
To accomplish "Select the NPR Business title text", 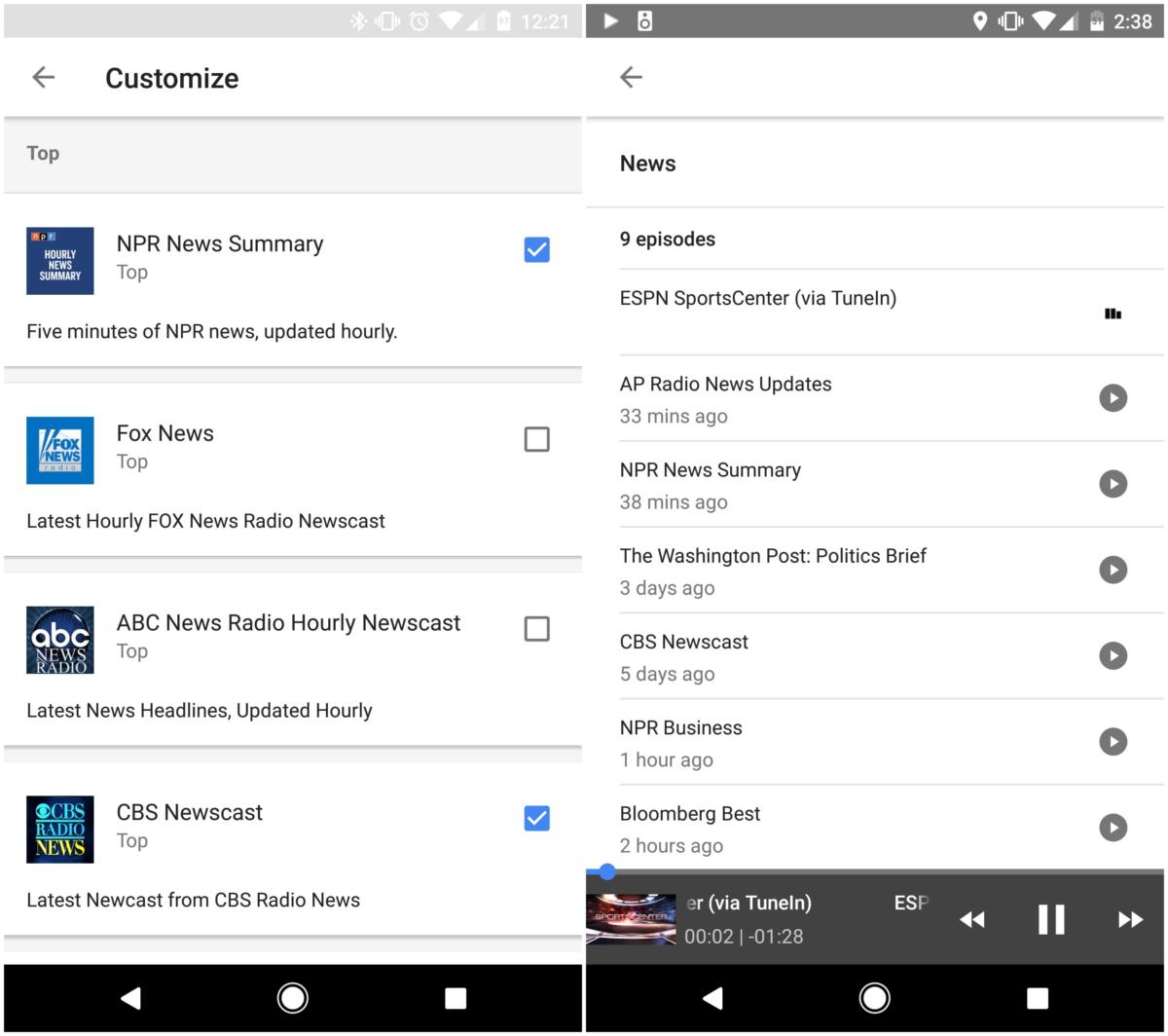I will [x=680, y=727].
